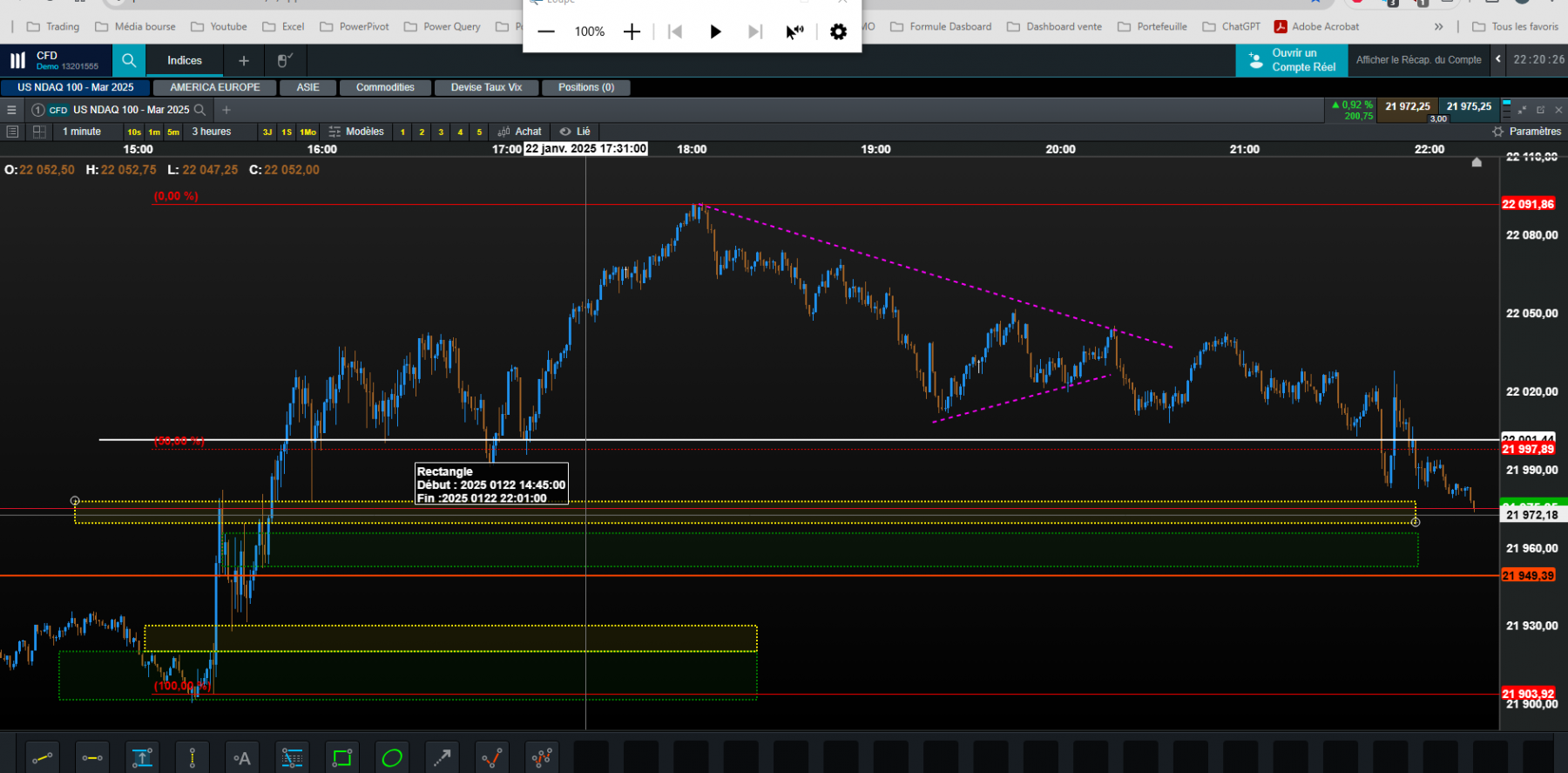This screenshot has height=773, width=1568.
Task: Toggle the Lié linked chart option
Action: pos(575,132)
